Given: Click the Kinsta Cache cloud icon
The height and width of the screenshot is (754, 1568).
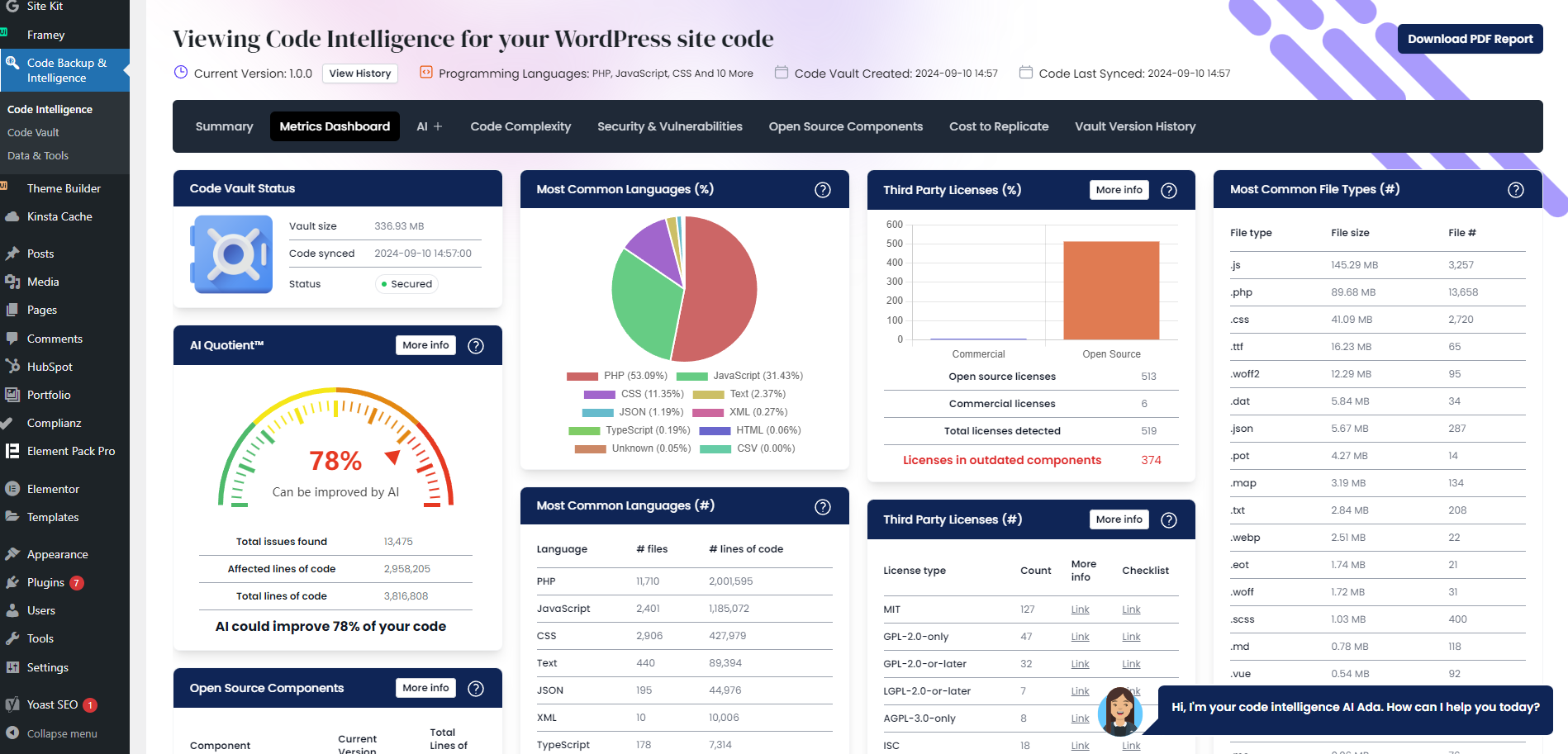Looking at the screenshot, I should [12, 216].
